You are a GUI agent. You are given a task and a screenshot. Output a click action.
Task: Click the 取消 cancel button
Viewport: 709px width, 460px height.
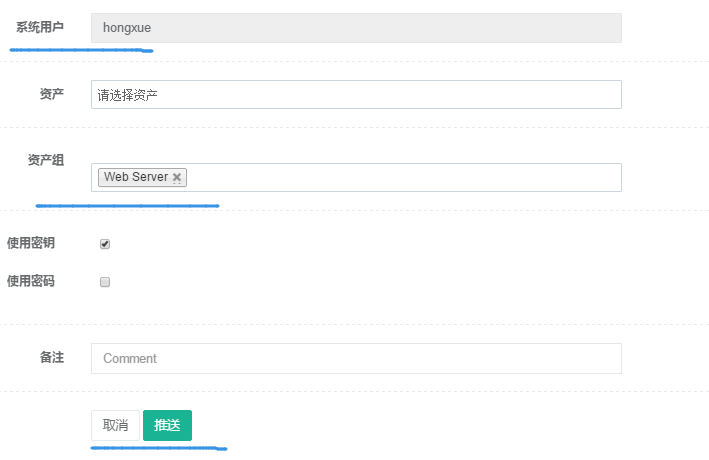(115, 425)
